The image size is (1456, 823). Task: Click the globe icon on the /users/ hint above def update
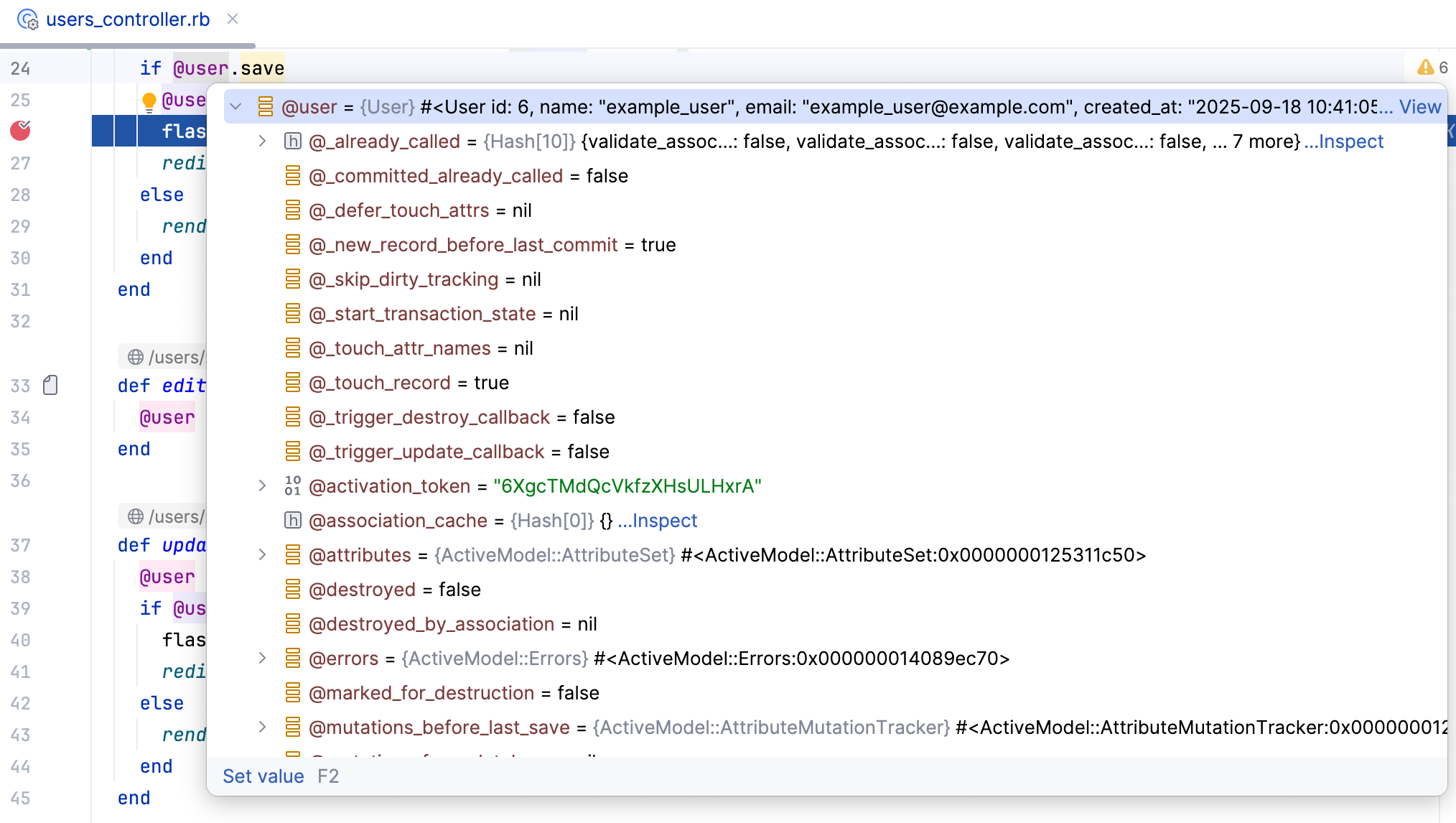pos(136,516)
